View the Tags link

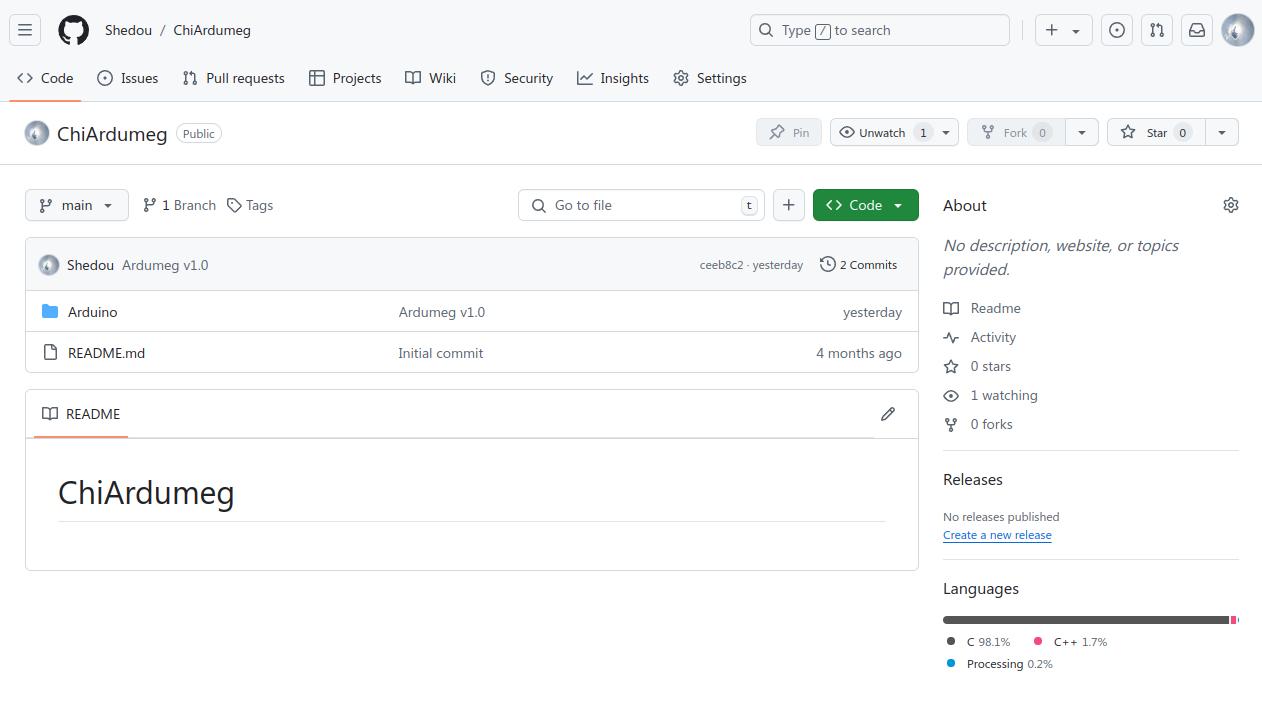(x=250, y=205)
